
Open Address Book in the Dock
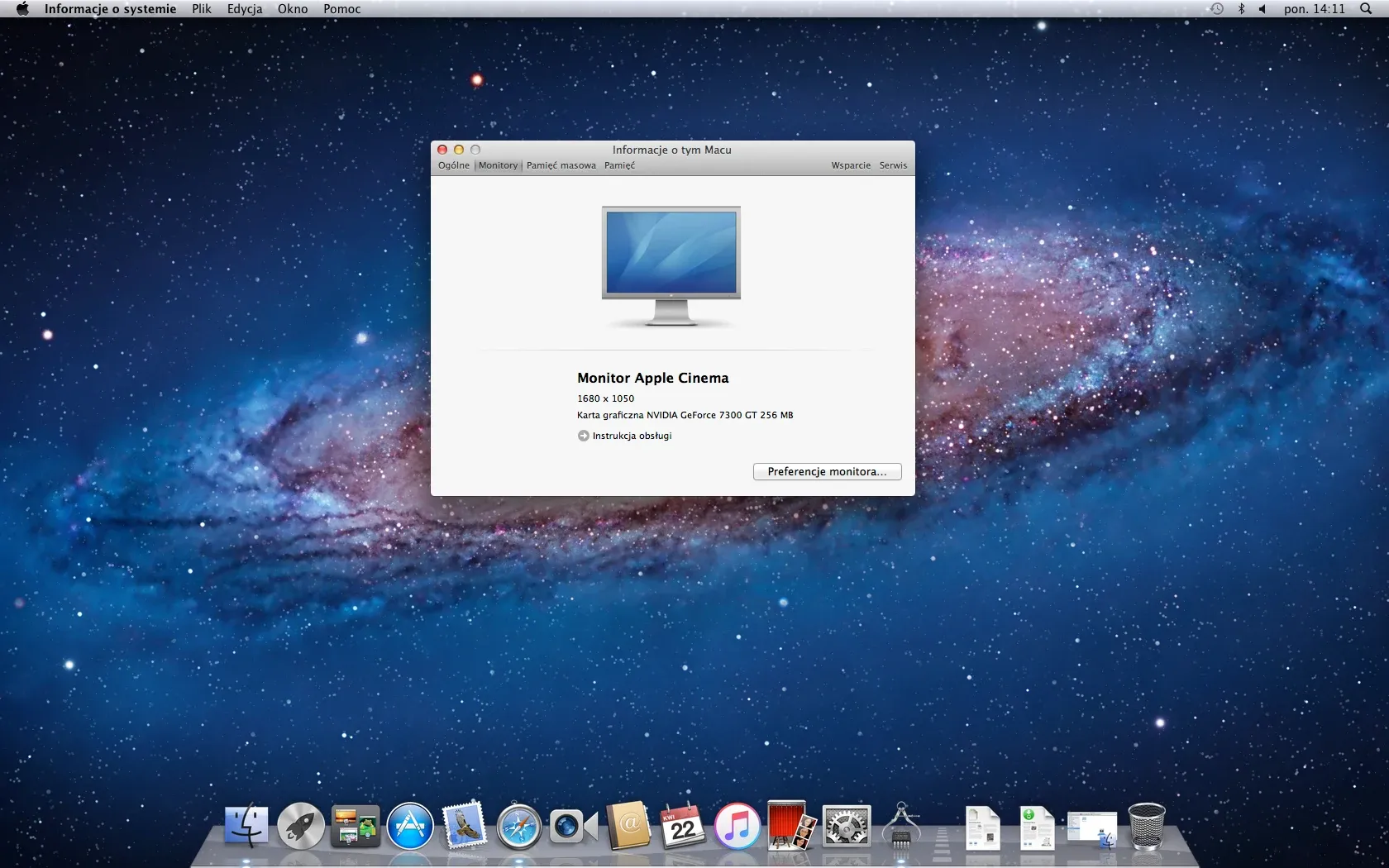[628, 826]
